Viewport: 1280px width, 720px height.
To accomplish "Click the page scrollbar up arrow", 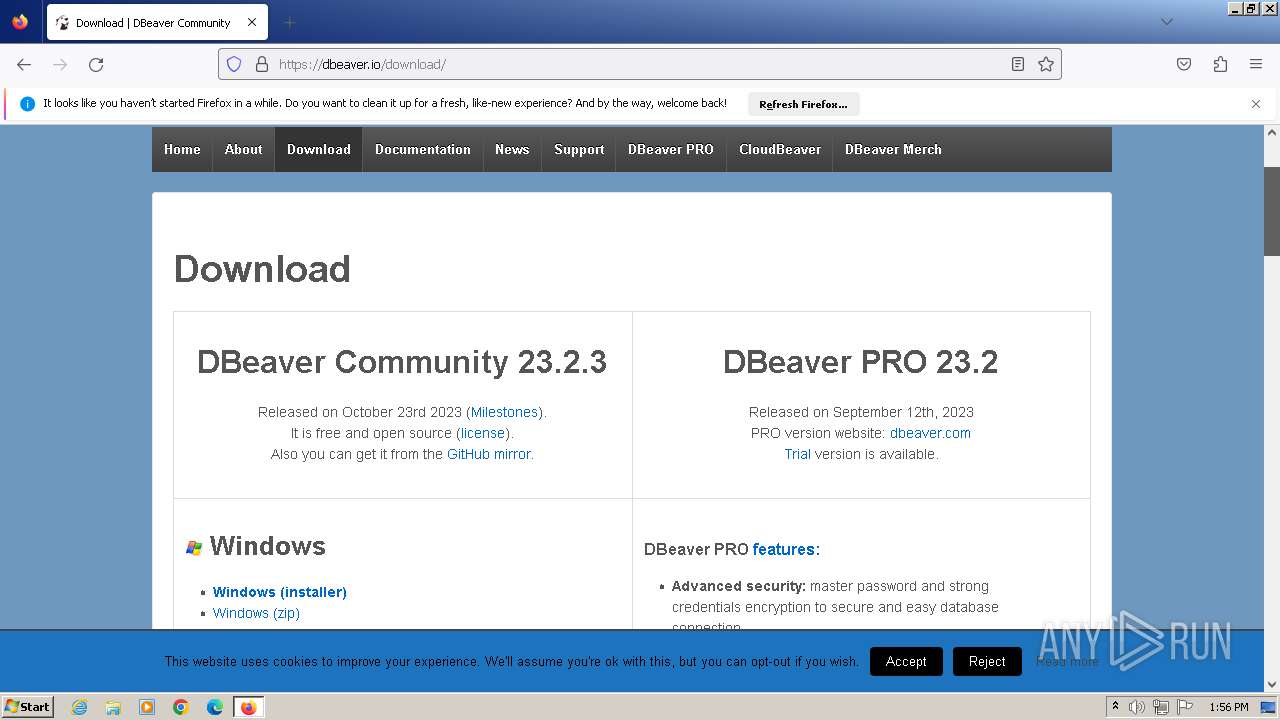I will coord(1272,132).
